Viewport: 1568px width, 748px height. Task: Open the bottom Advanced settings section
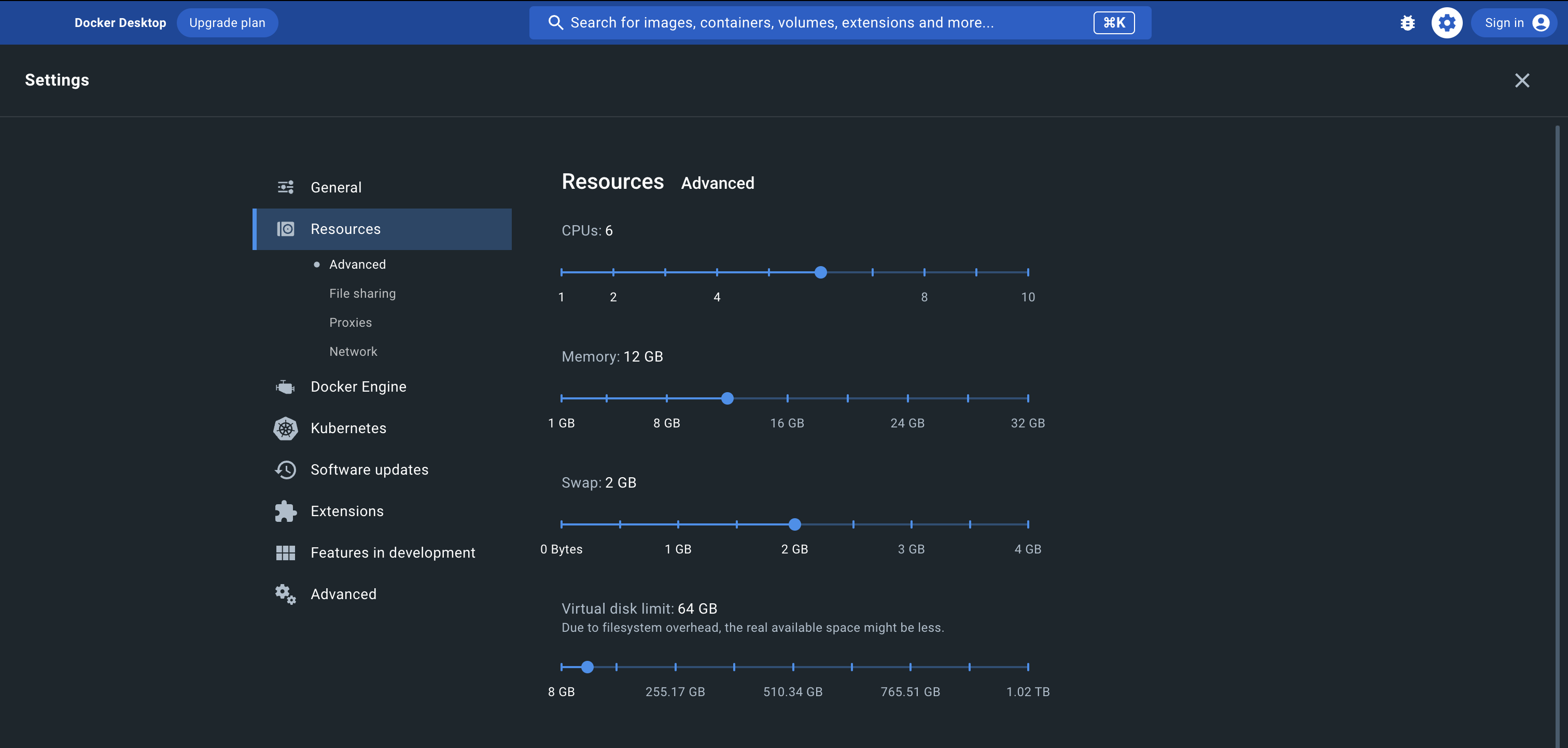pyautogui.click(x=382, y=594)
